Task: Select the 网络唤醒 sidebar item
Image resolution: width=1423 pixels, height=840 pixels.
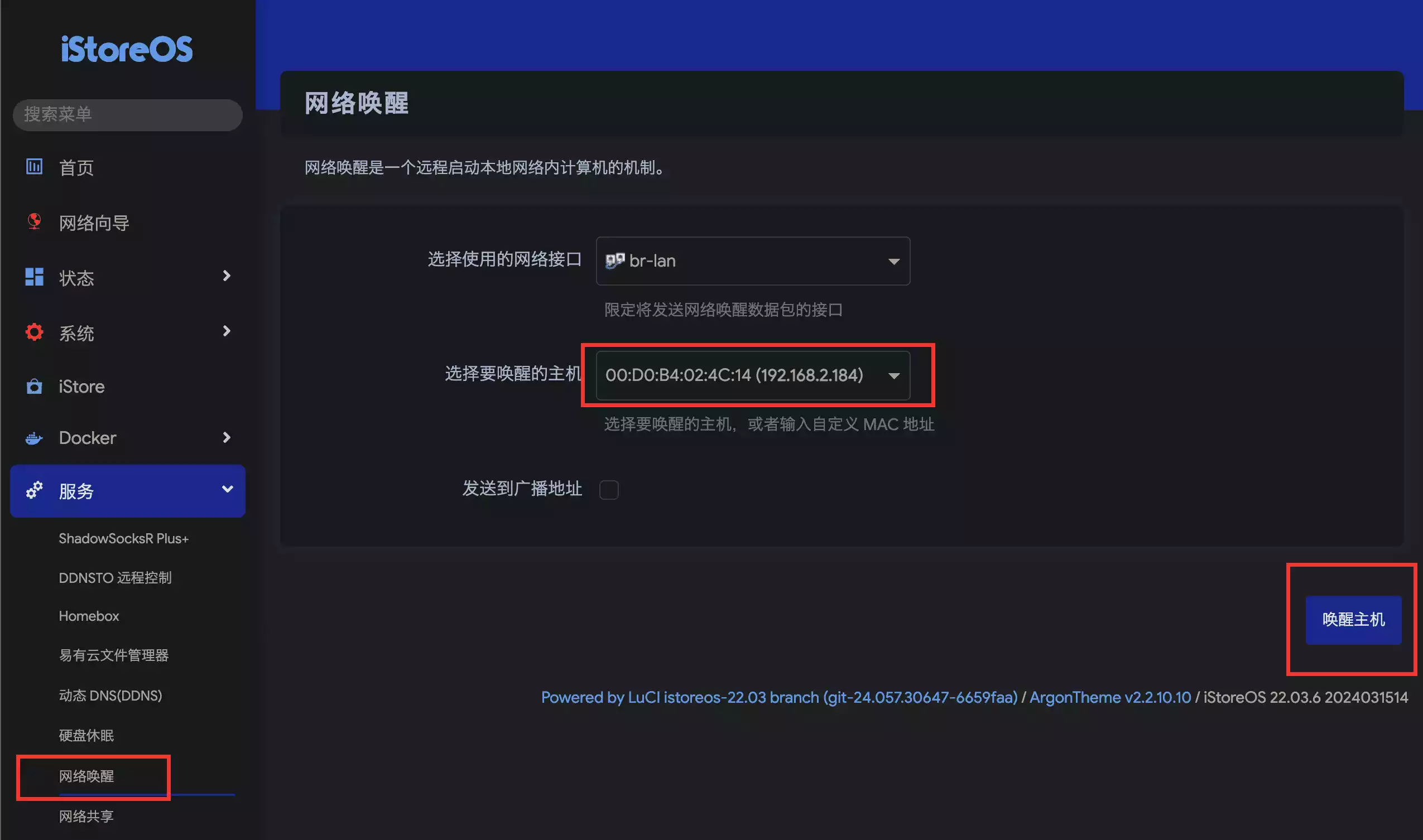Action: coord(86,776)
